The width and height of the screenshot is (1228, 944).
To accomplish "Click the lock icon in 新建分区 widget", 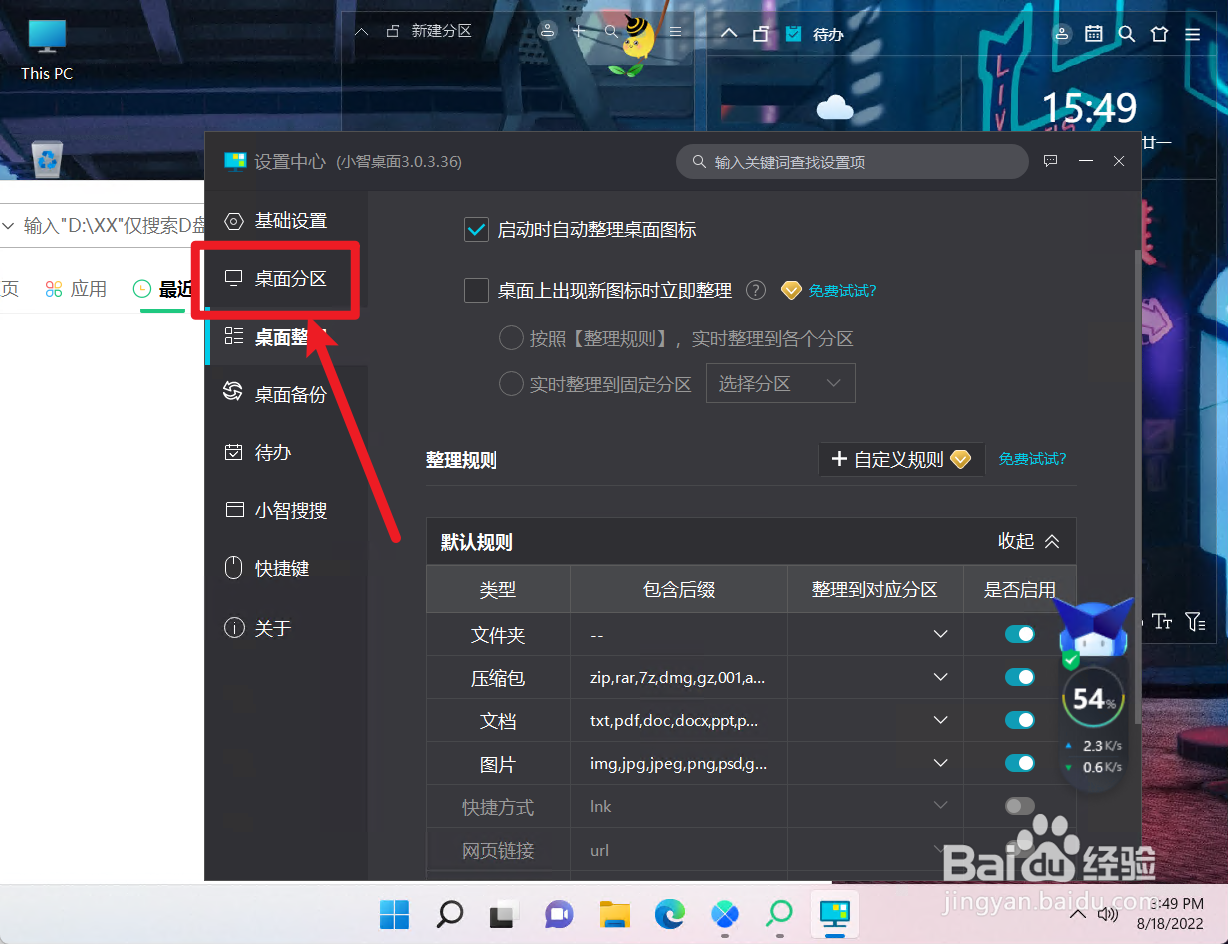I will (x=392, y=31).
